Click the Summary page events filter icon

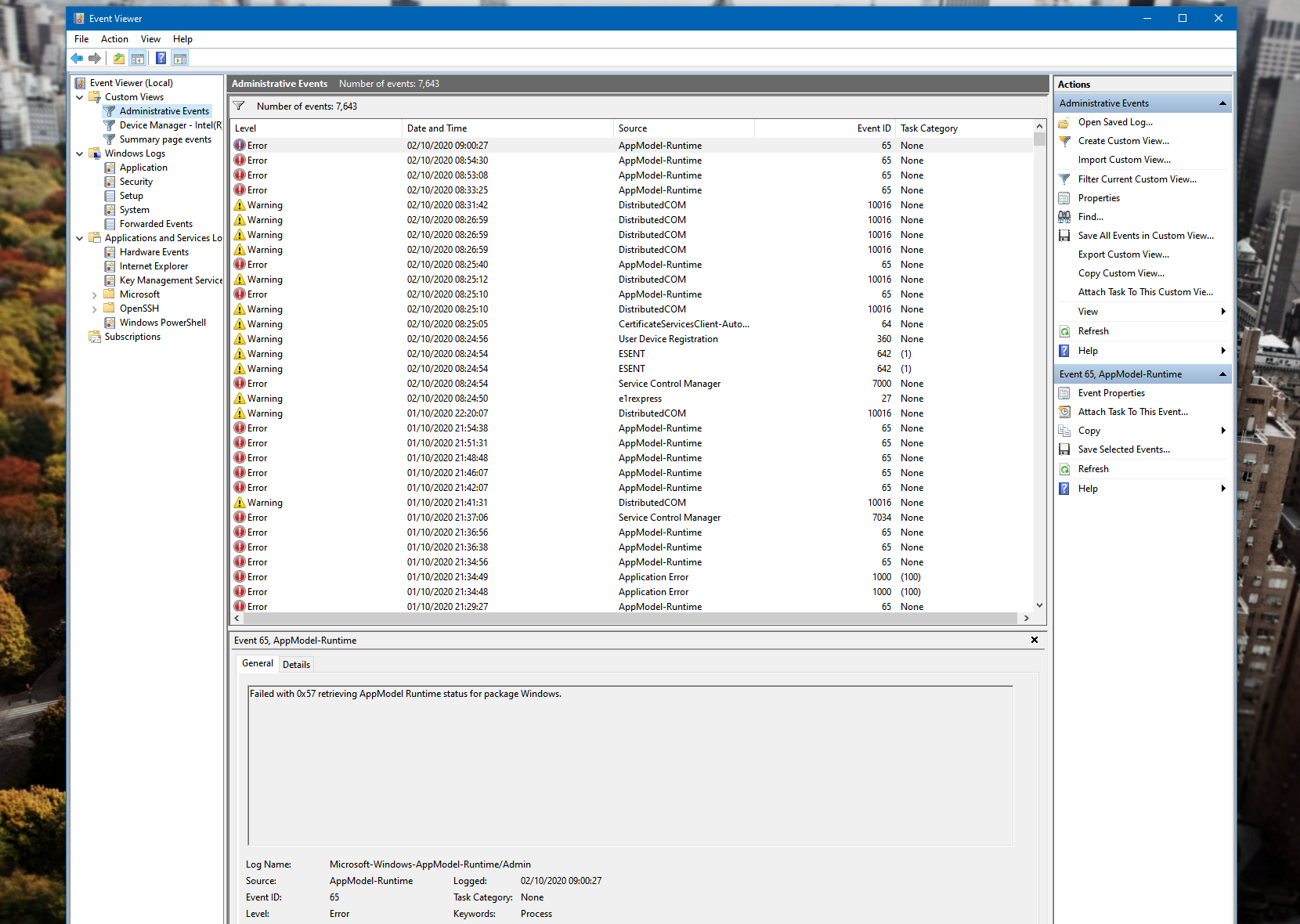[x=110, y=139]
